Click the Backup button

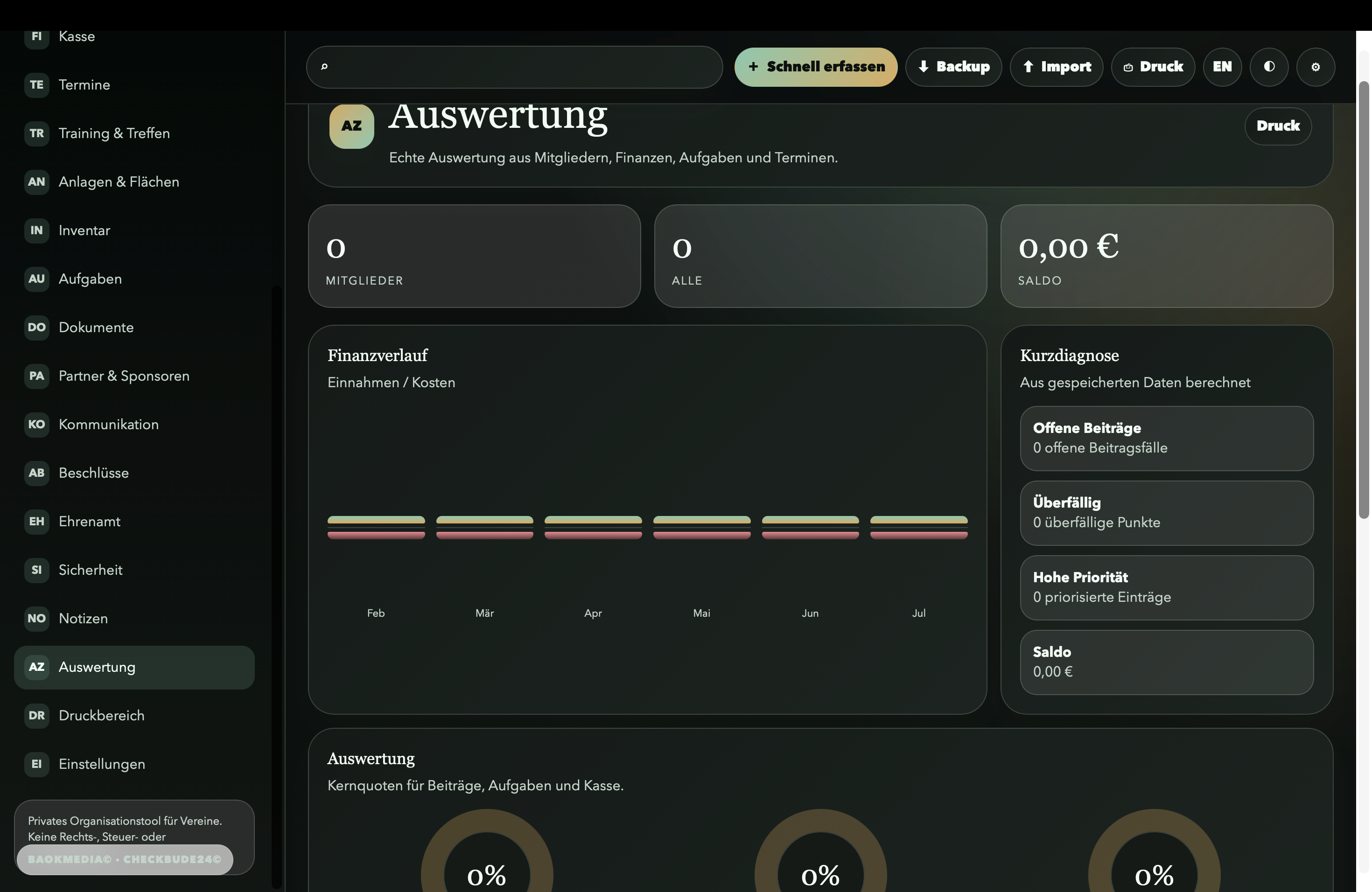953,67
